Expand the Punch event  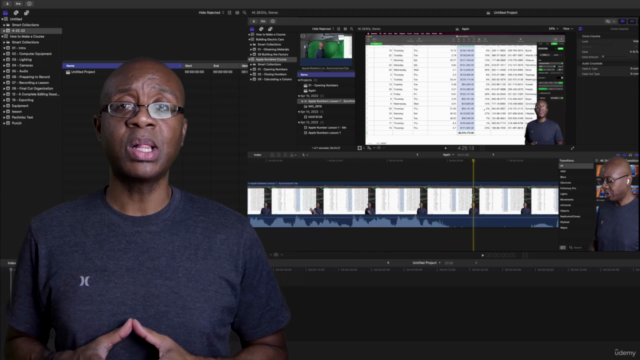(4, 123)
